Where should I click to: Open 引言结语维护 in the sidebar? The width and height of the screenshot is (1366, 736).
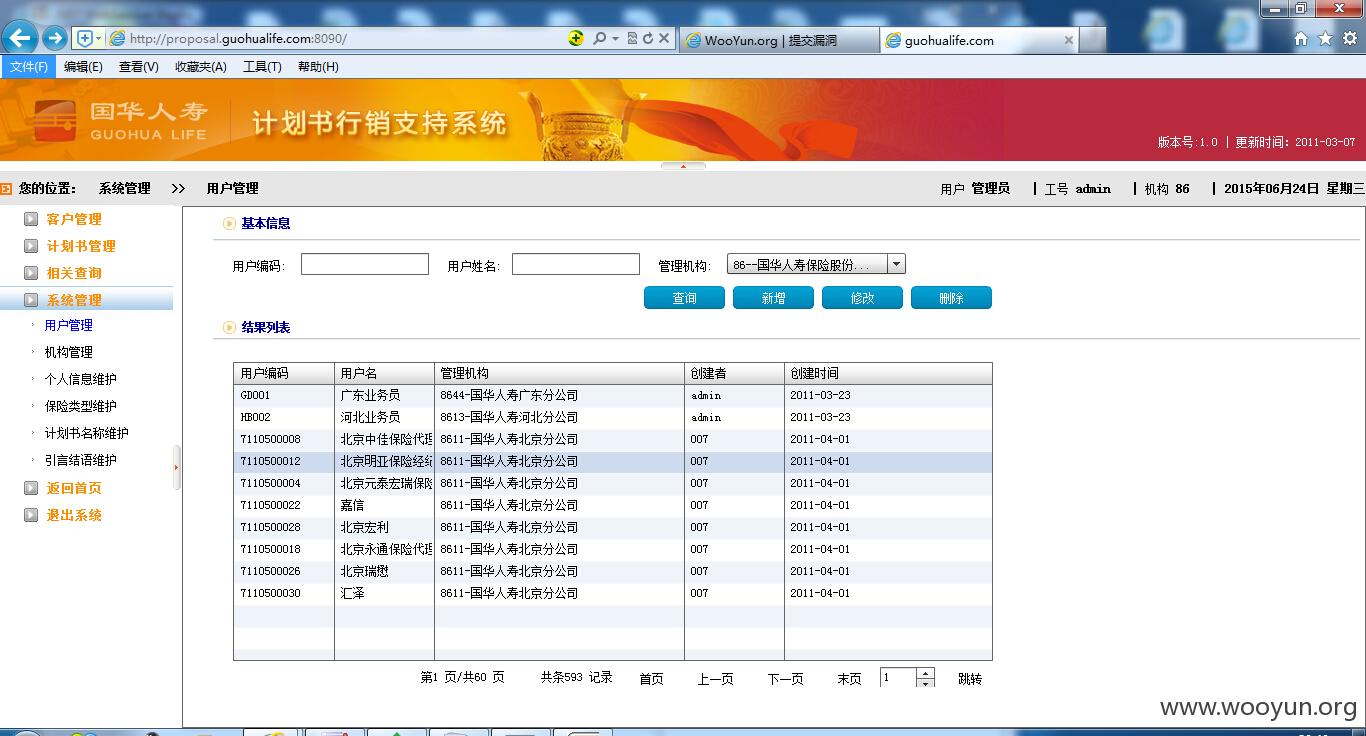pos(80,460)
